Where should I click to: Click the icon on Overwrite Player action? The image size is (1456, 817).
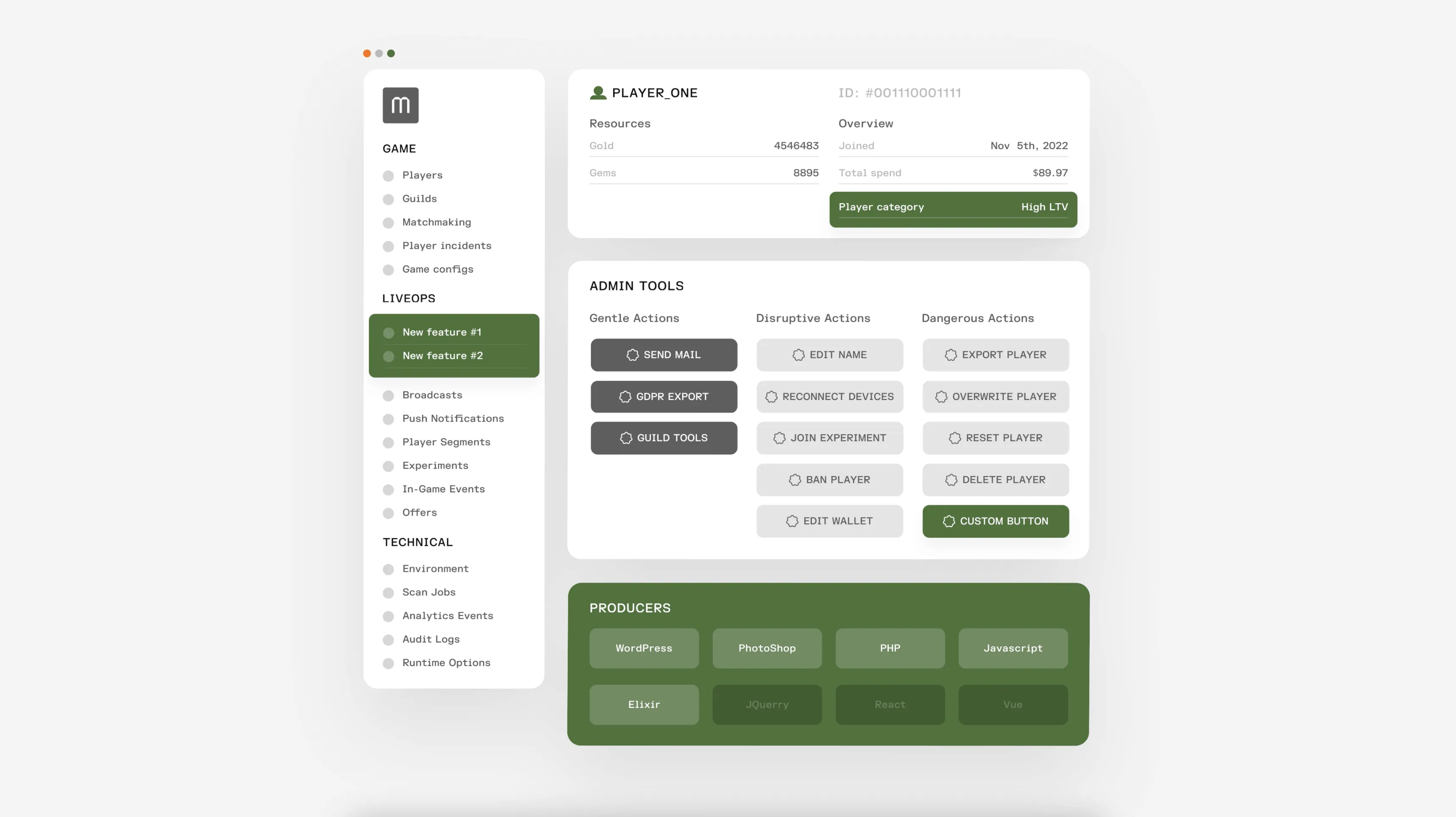[x=941, y=397]
